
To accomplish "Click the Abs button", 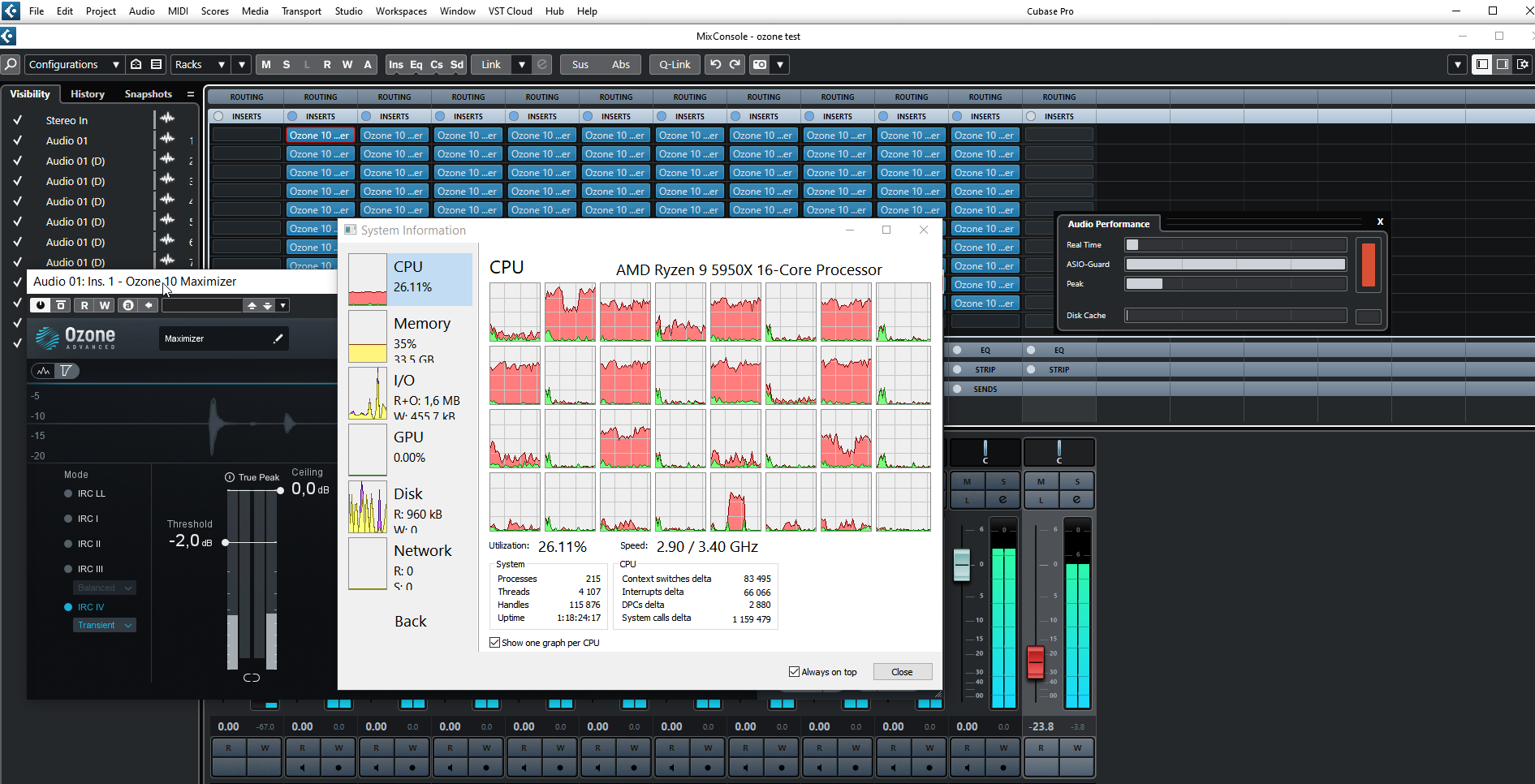I will [x=621, y=64].
